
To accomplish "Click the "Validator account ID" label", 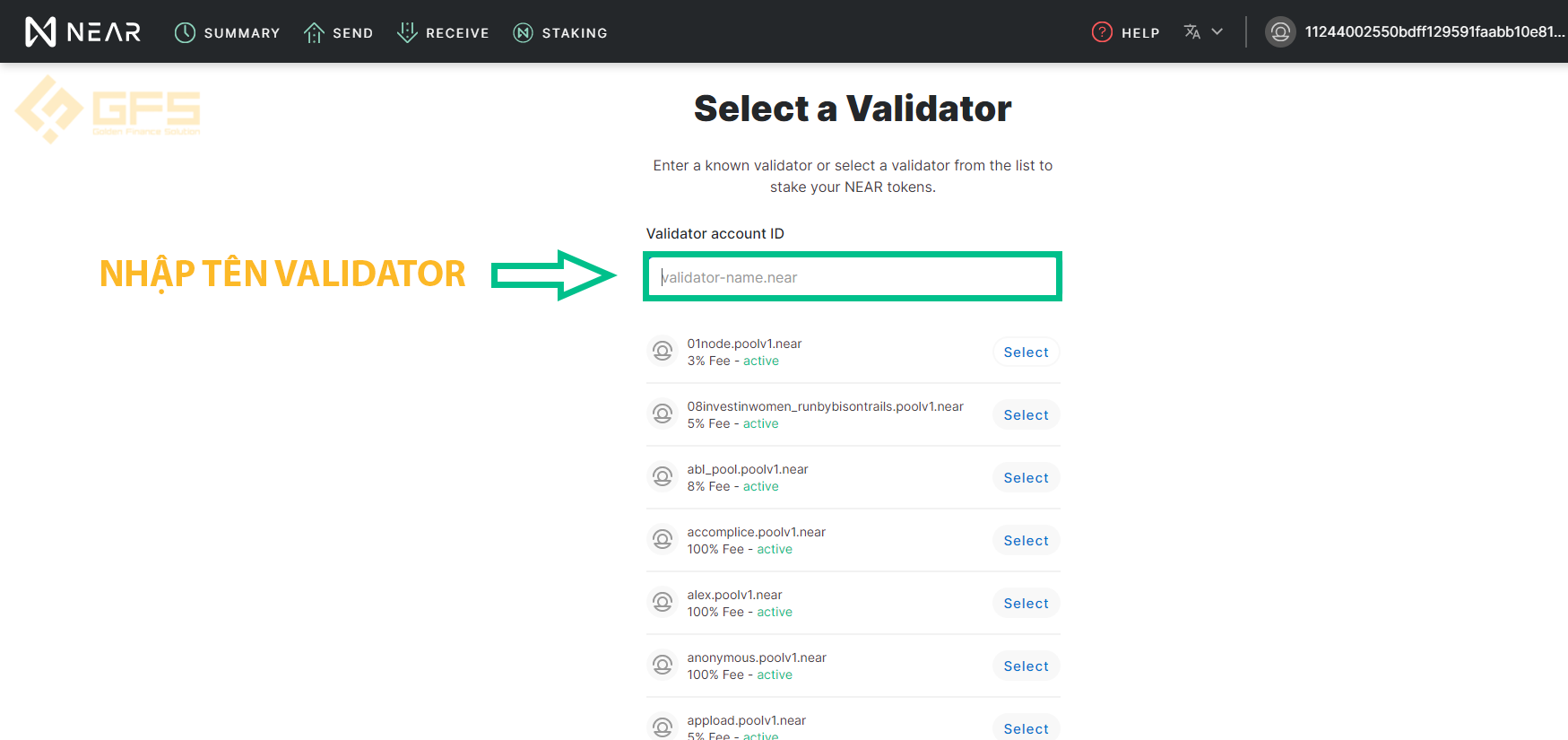I will pos(715,233).
